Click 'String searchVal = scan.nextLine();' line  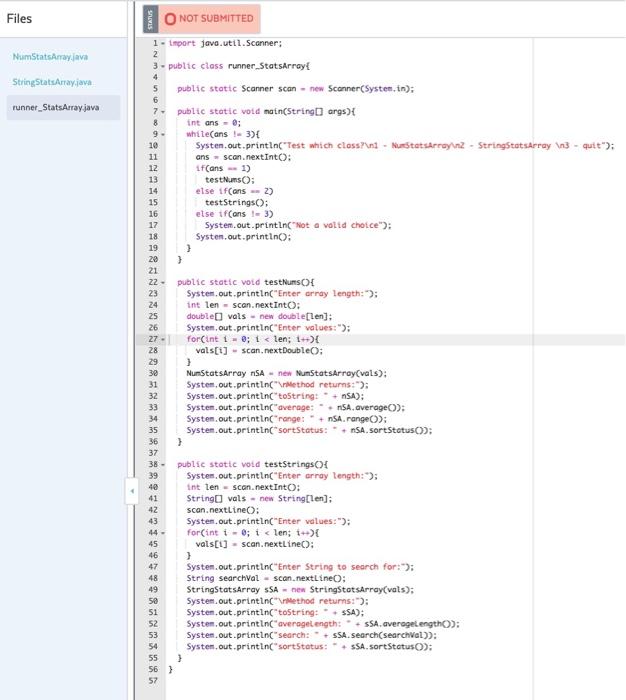[266, 578]
